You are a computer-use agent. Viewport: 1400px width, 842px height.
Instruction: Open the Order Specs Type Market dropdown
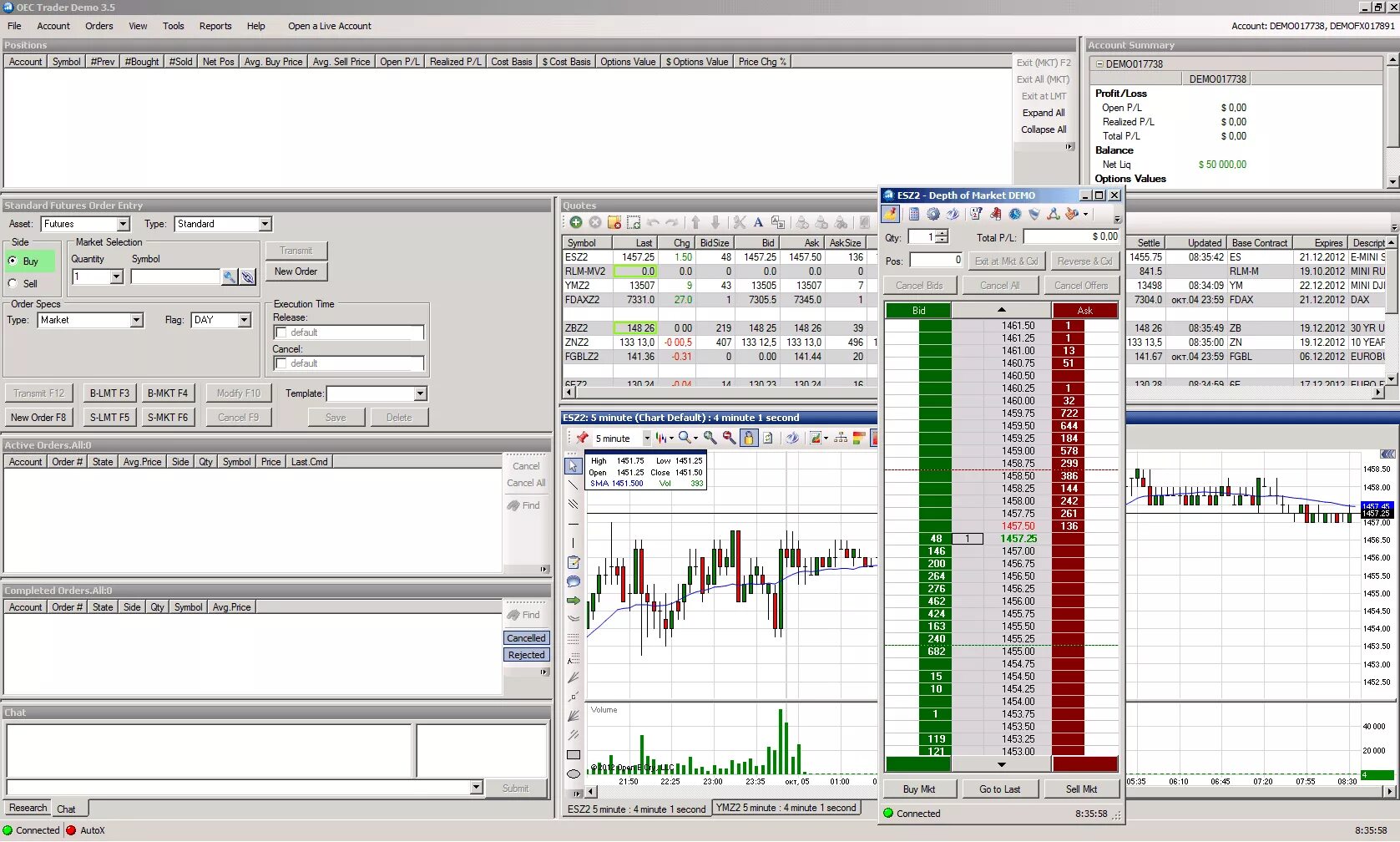136,320
